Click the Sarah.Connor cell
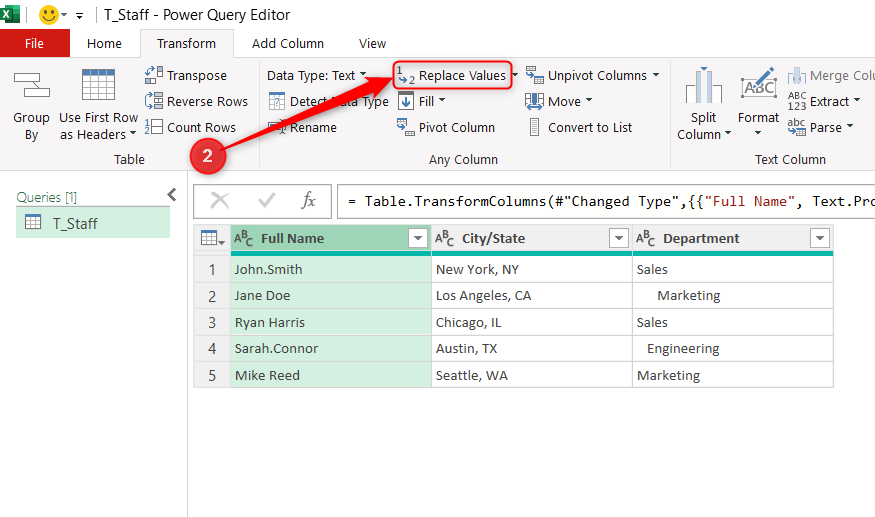The image size is (875, 517). tap(330, 349)
